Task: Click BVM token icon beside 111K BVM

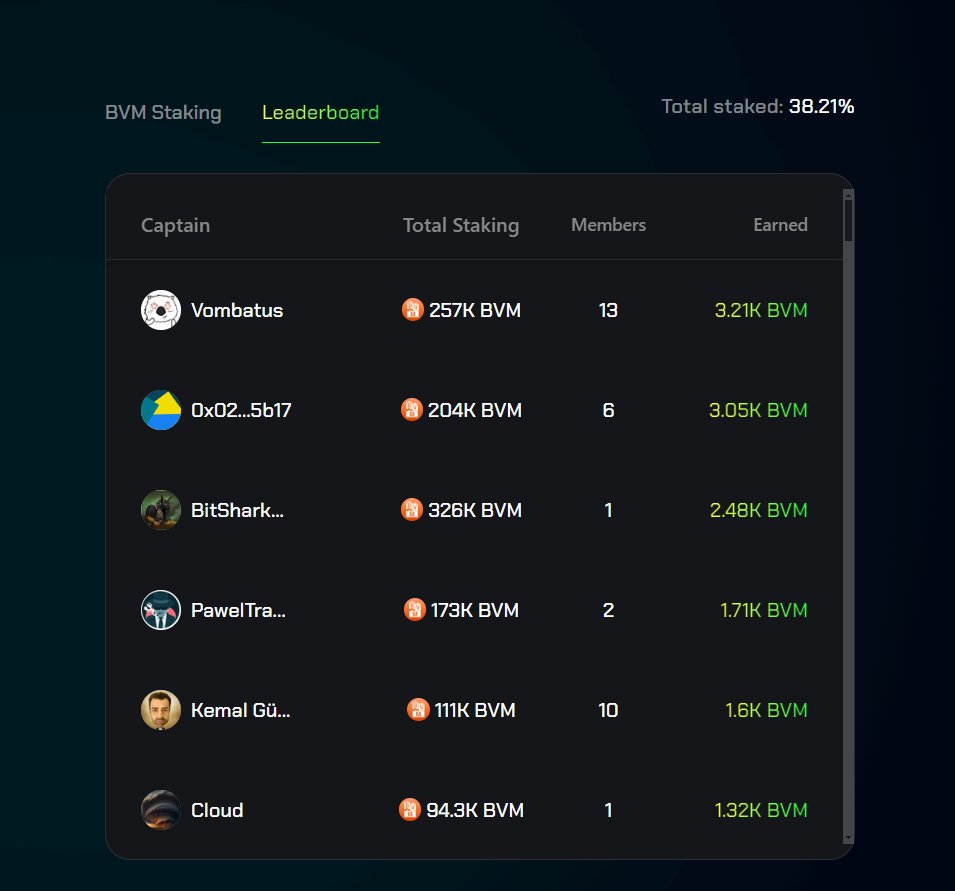Action: pos(418,709)
